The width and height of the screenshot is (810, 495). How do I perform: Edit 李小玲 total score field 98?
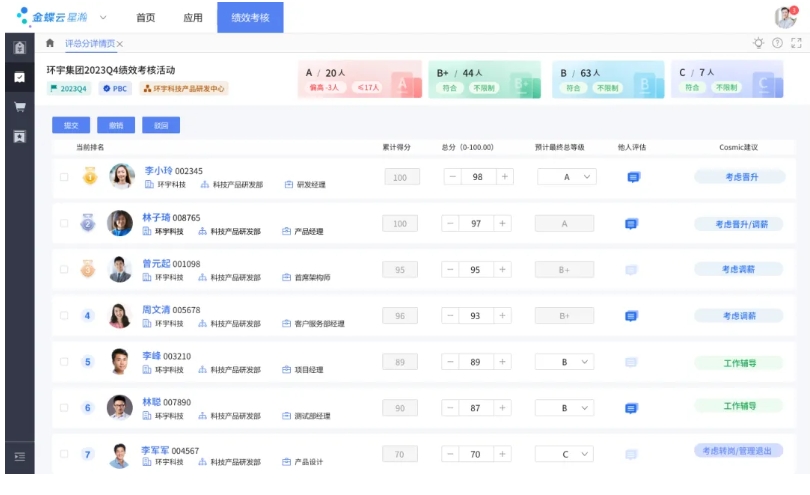(x=478, y=177)
